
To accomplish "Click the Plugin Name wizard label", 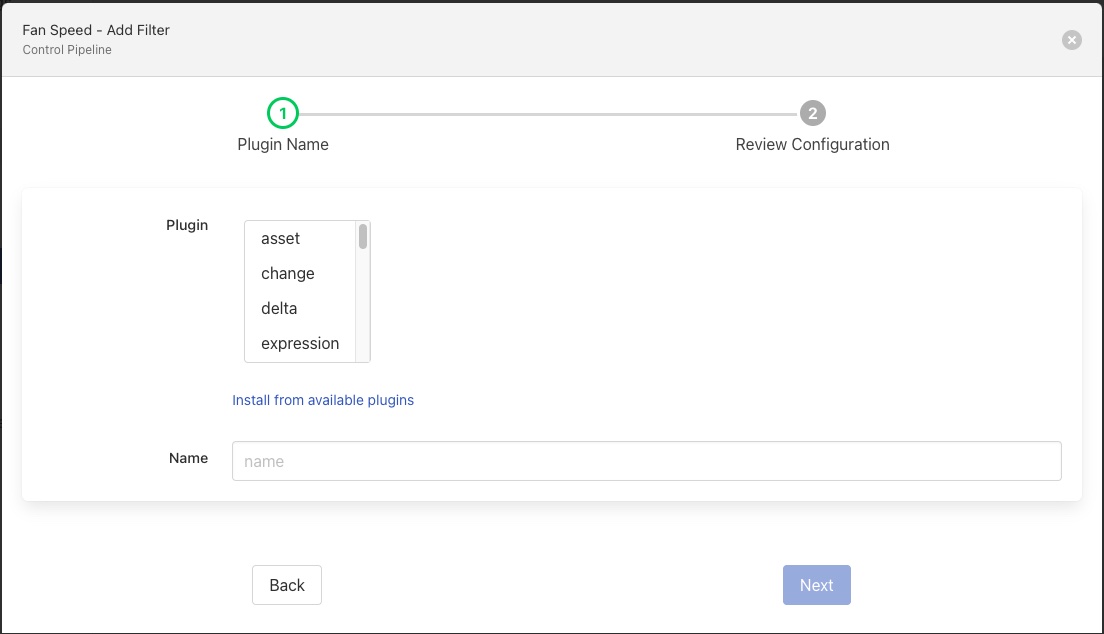I will 283,144.
